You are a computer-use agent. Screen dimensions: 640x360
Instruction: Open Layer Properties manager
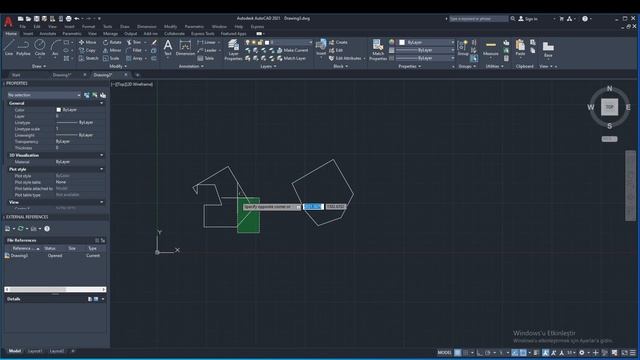(x=233, y=50)
